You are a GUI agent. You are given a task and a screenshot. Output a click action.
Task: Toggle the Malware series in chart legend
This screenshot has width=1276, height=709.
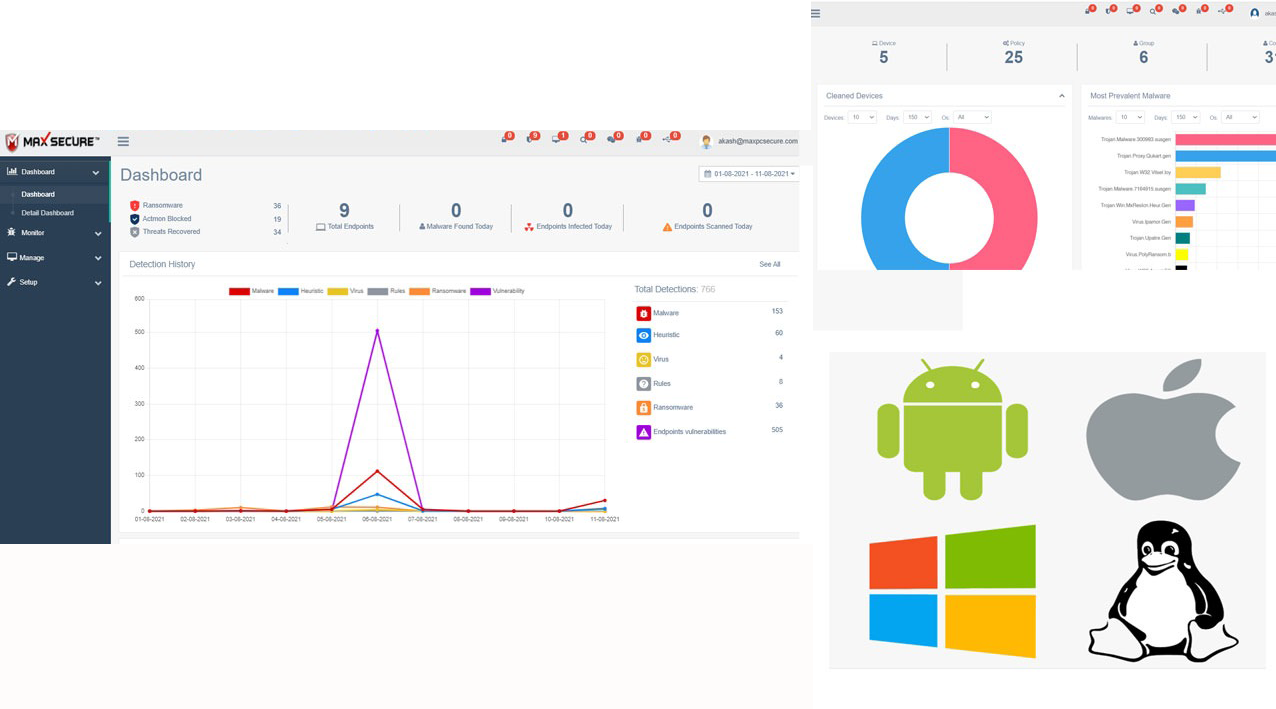tap(251, 291)
